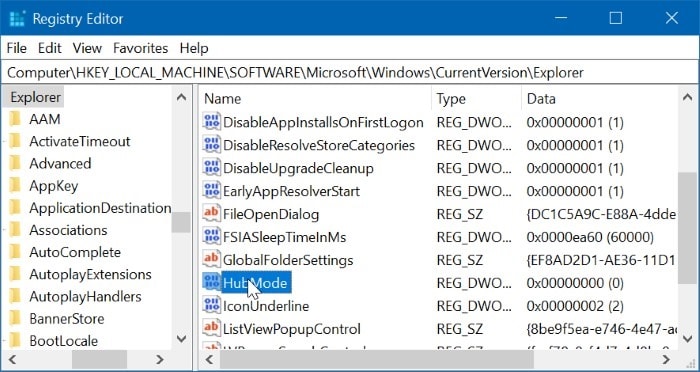The width and height of the screenshot is (700, 372).
Task: Click the DWORD icon beside DisableAppInstallsOnFirstLogon
Action: [x=211, y=121]
